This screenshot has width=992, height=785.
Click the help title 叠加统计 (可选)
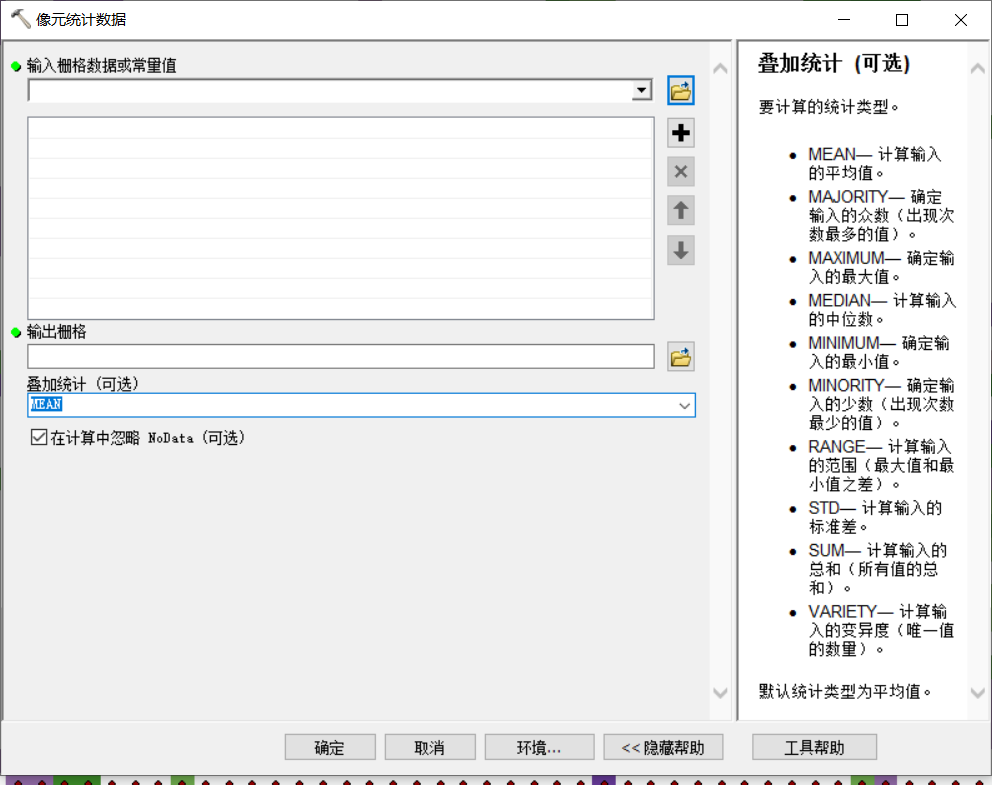[x=834, y=63]
